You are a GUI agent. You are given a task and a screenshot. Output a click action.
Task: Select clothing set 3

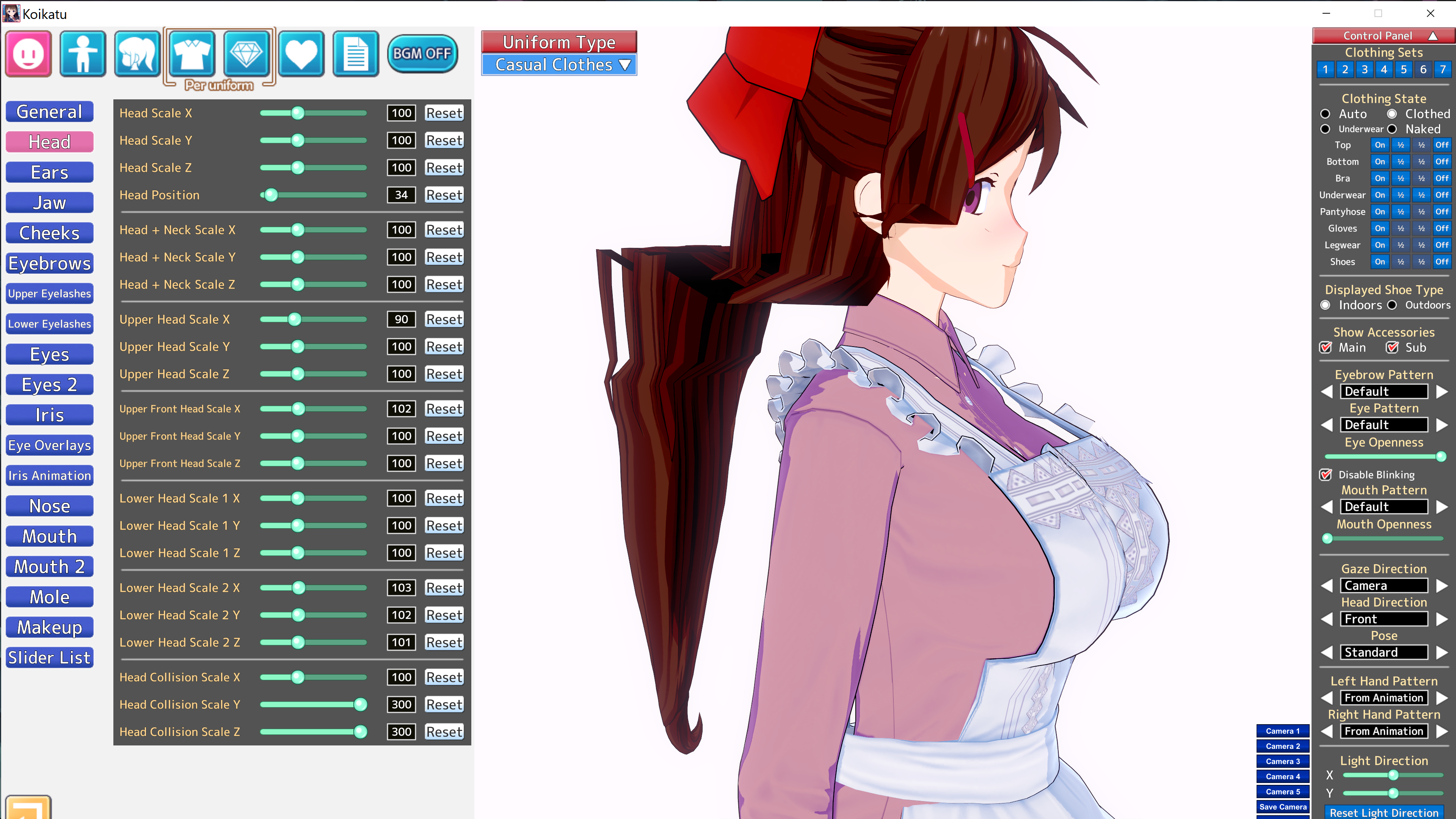pos(1365,69)
